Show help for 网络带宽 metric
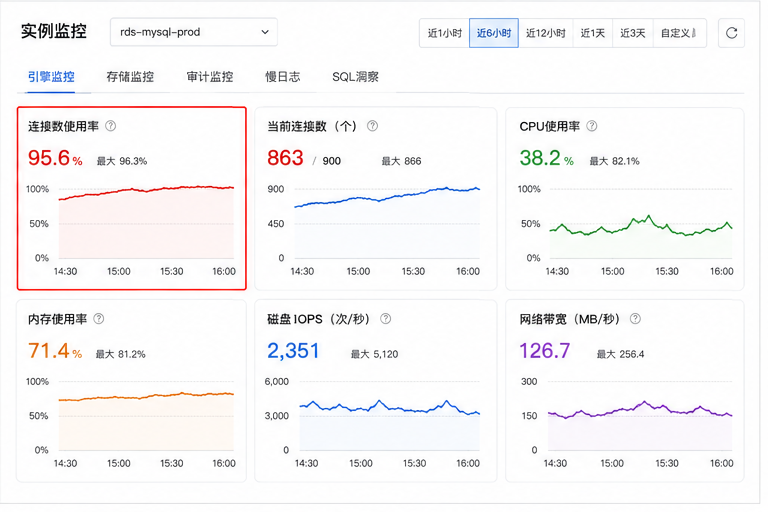 point(635,318)
